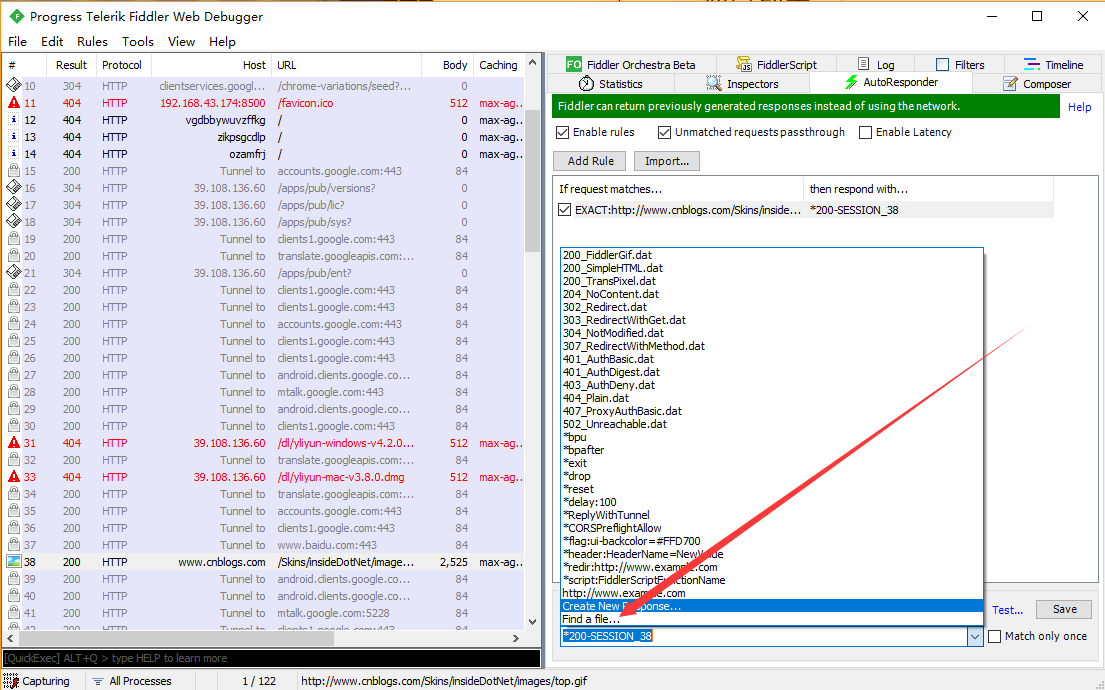
Task: Switch to the Inspectors tab
Action: coord(741,84)
